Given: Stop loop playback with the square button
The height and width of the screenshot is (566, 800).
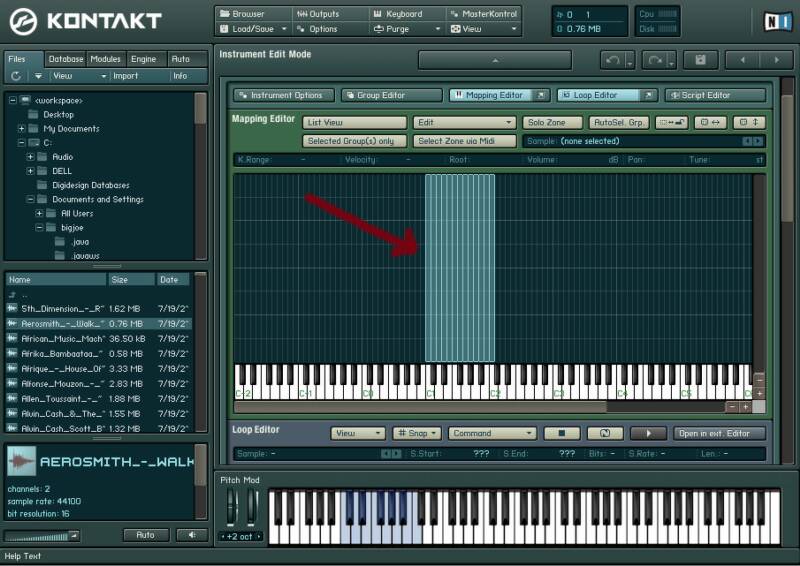Looking at the screenshot, I should click(x=562, y=433).
